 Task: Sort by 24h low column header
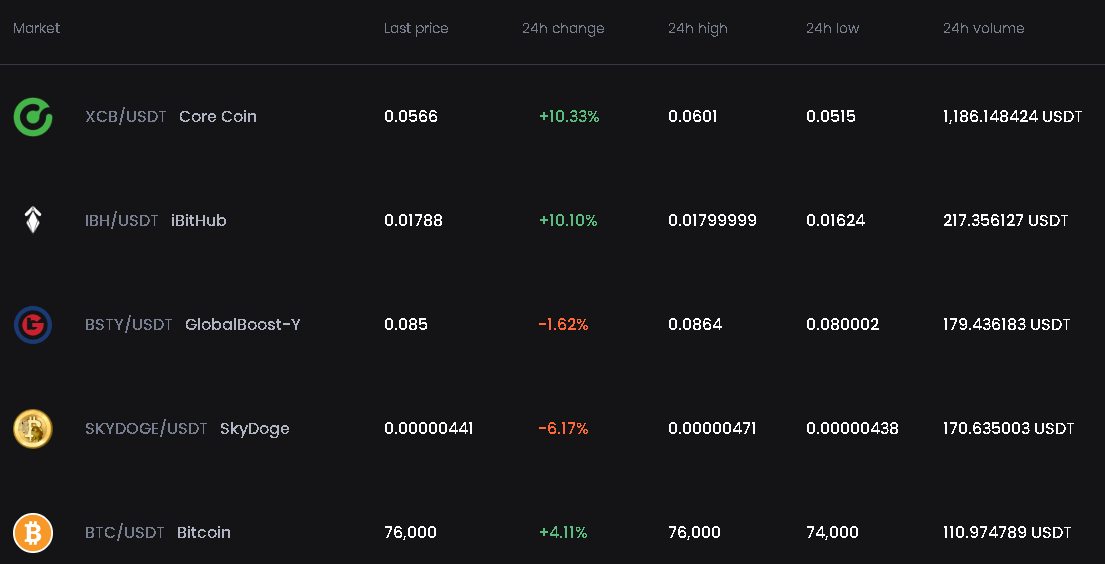(x=832, y=28)
